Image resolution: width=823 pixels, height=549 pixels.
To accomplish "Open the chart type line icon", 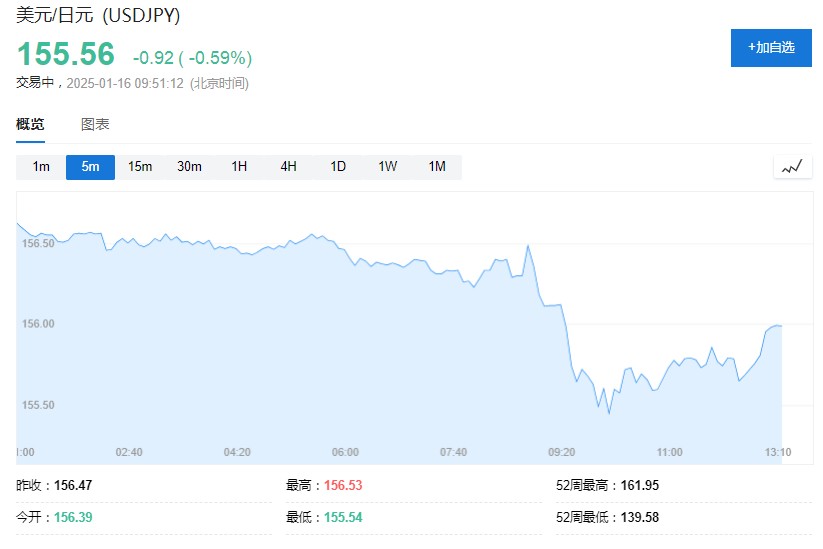I will (792, 167).
